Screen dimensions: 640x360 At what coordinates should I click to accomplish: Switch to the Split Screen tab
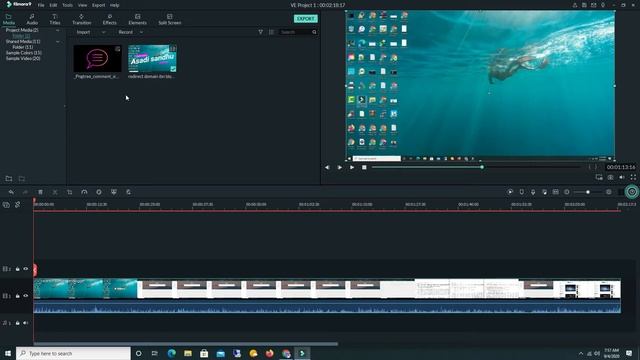tap(170, 19)
